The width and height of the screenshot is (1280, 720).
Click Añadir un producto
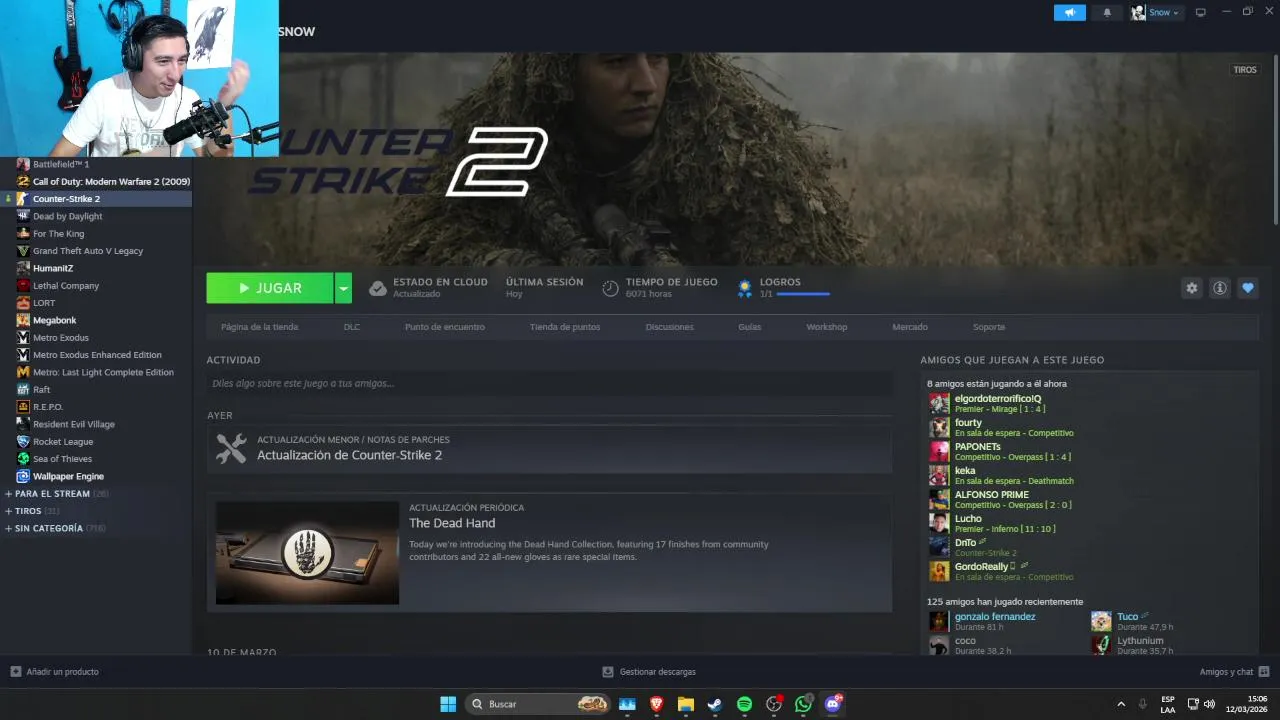[x=54, y=672]
